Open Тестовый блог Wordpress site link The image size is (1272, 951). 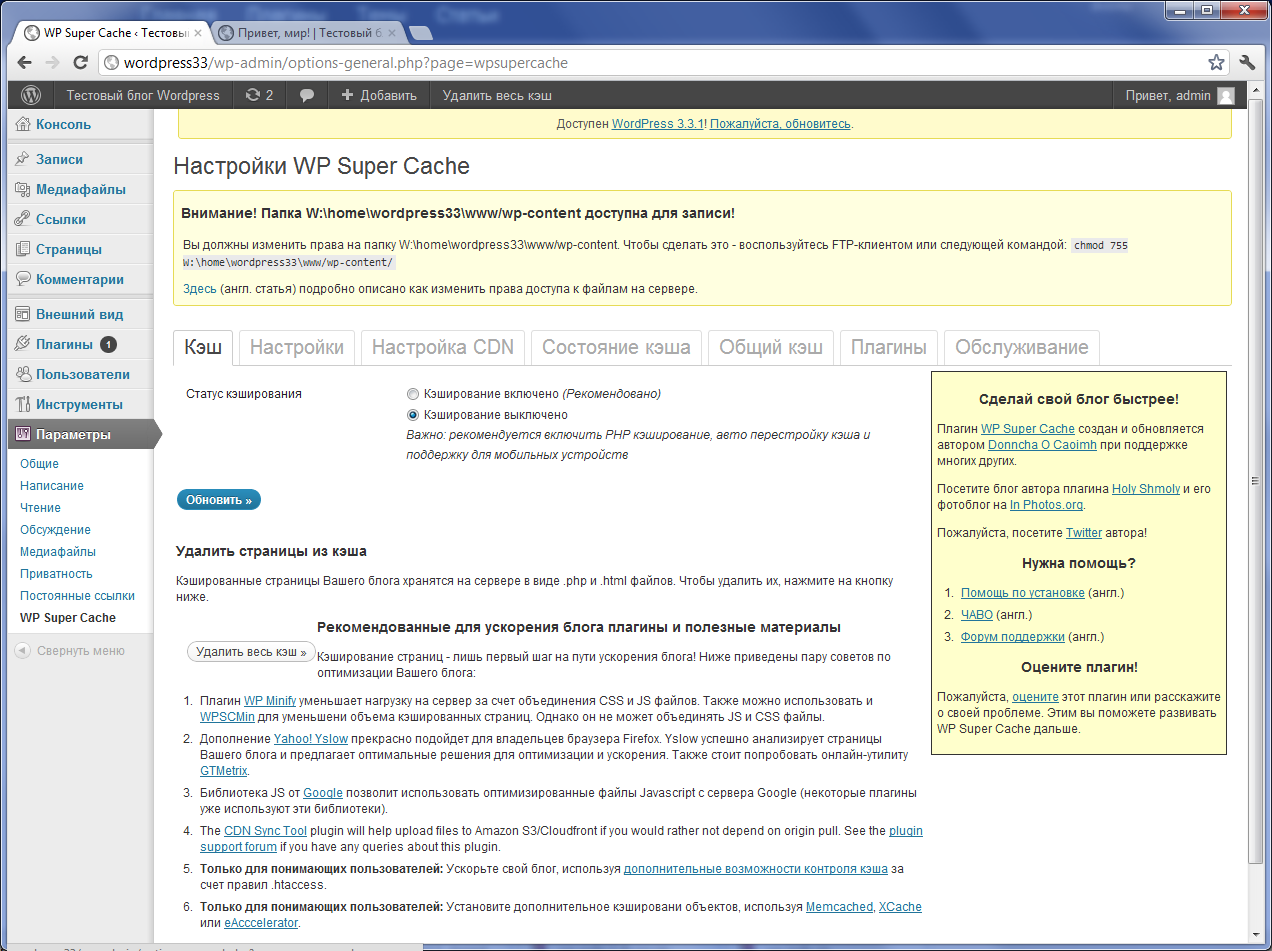143,96
